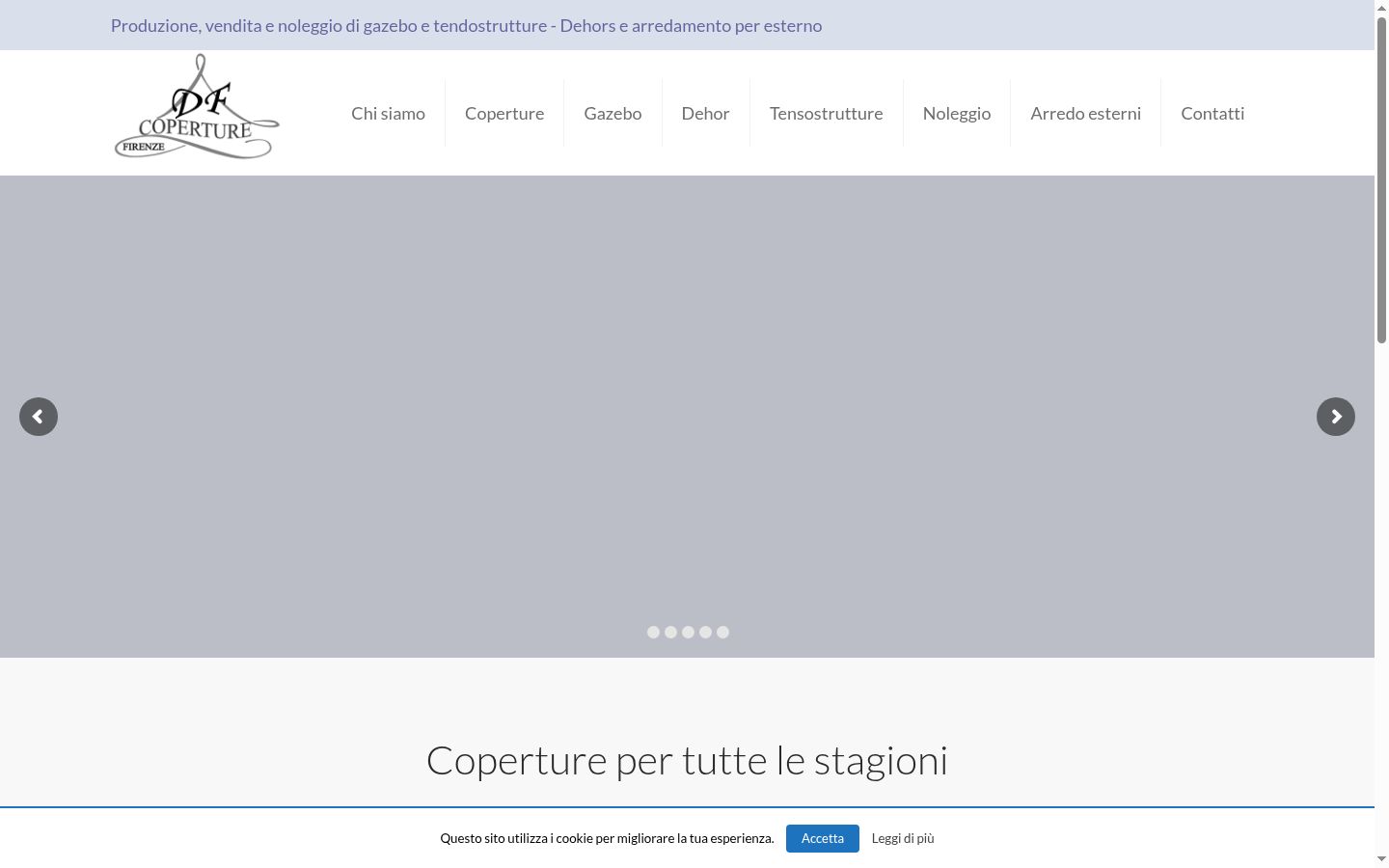Viewport: 1389px width, 868px height.
Task: Open the Noleggio section
Action: click(x=957, y=113)
